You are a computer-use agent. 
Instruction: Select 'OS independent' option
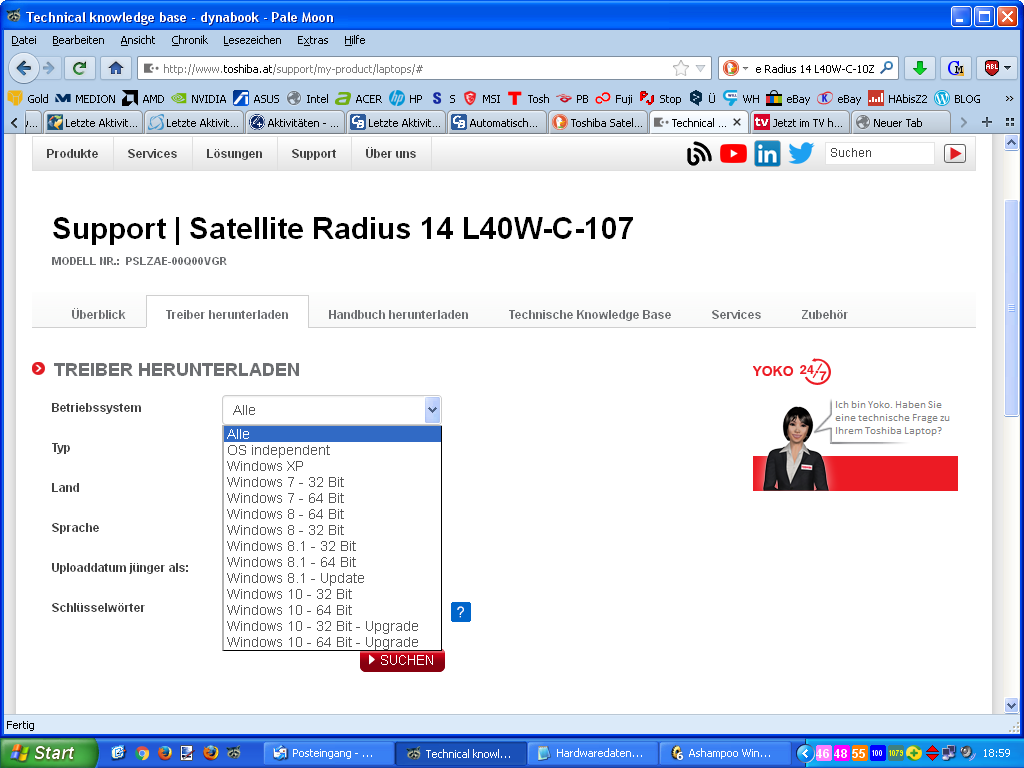[332, 450]
